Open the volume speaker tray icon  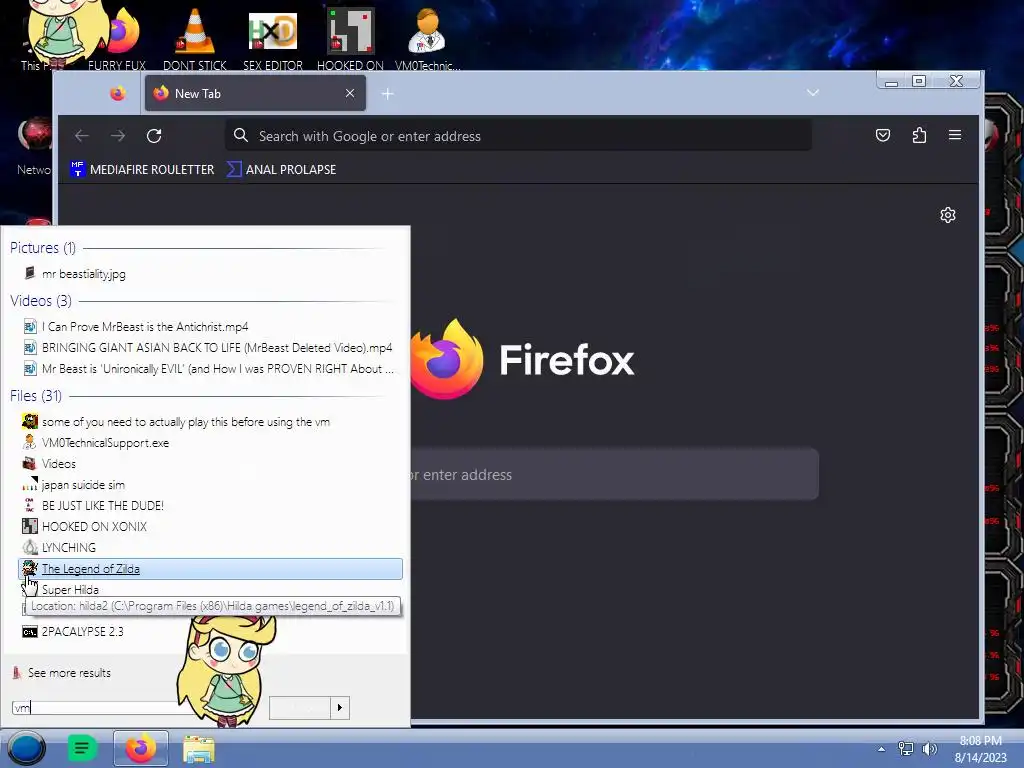coord(929,749)
